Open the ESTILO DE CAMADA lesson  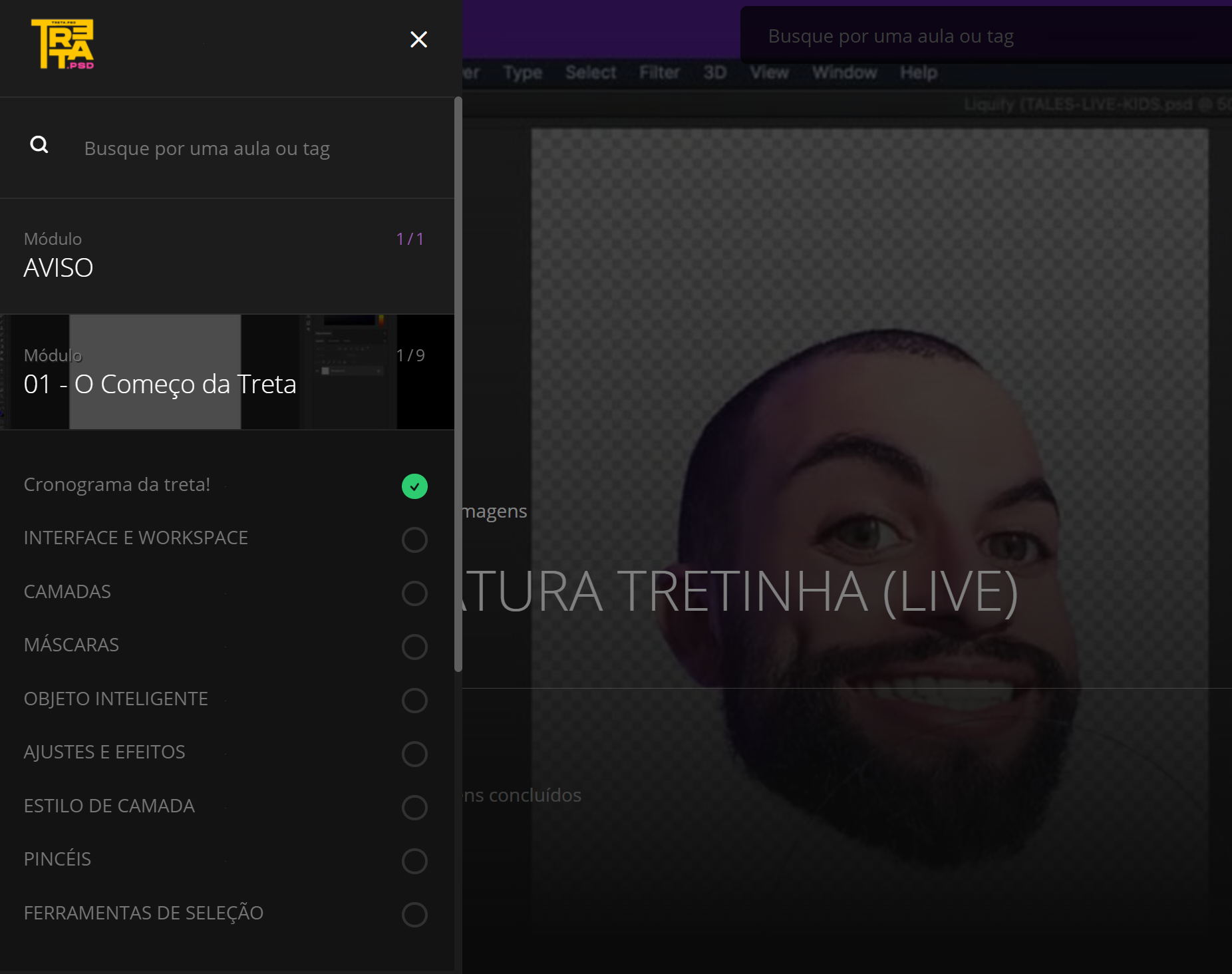click(109, 806)
